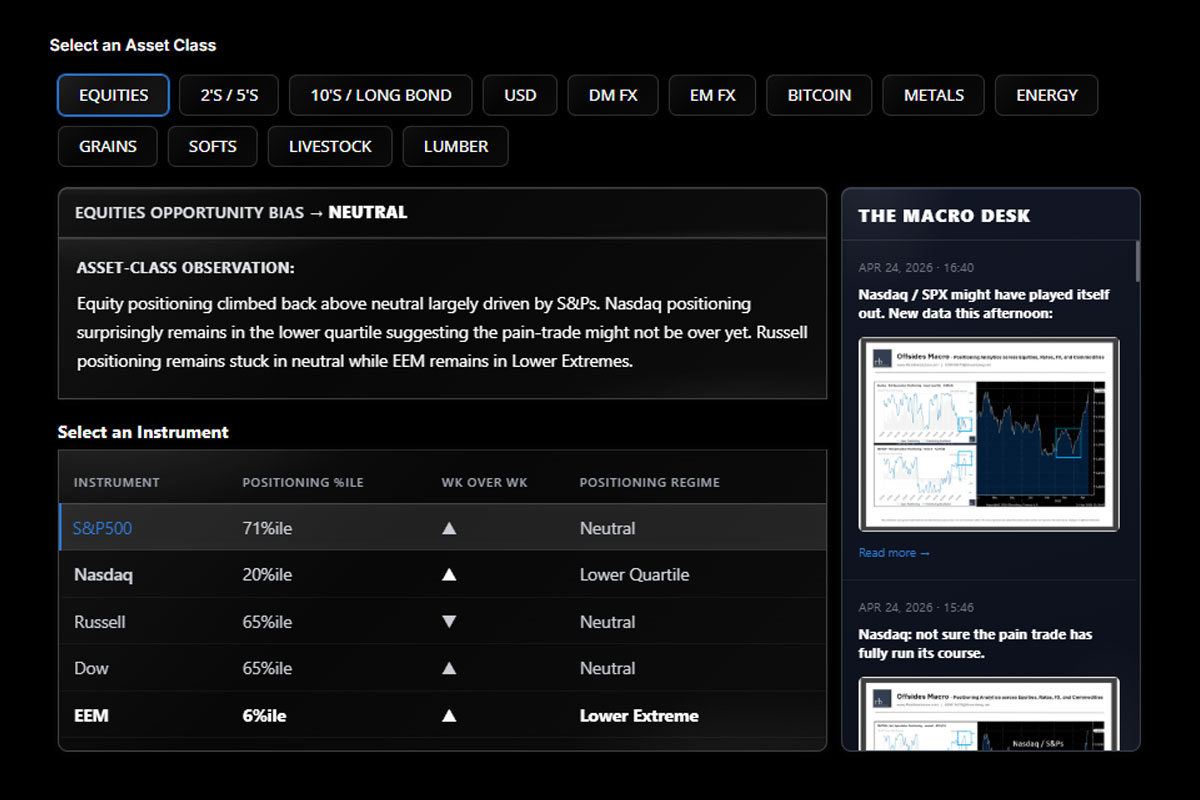Open 10'S / LONG BOND asset class
This screenshot has width=1200, height=800.
[381, 95]
